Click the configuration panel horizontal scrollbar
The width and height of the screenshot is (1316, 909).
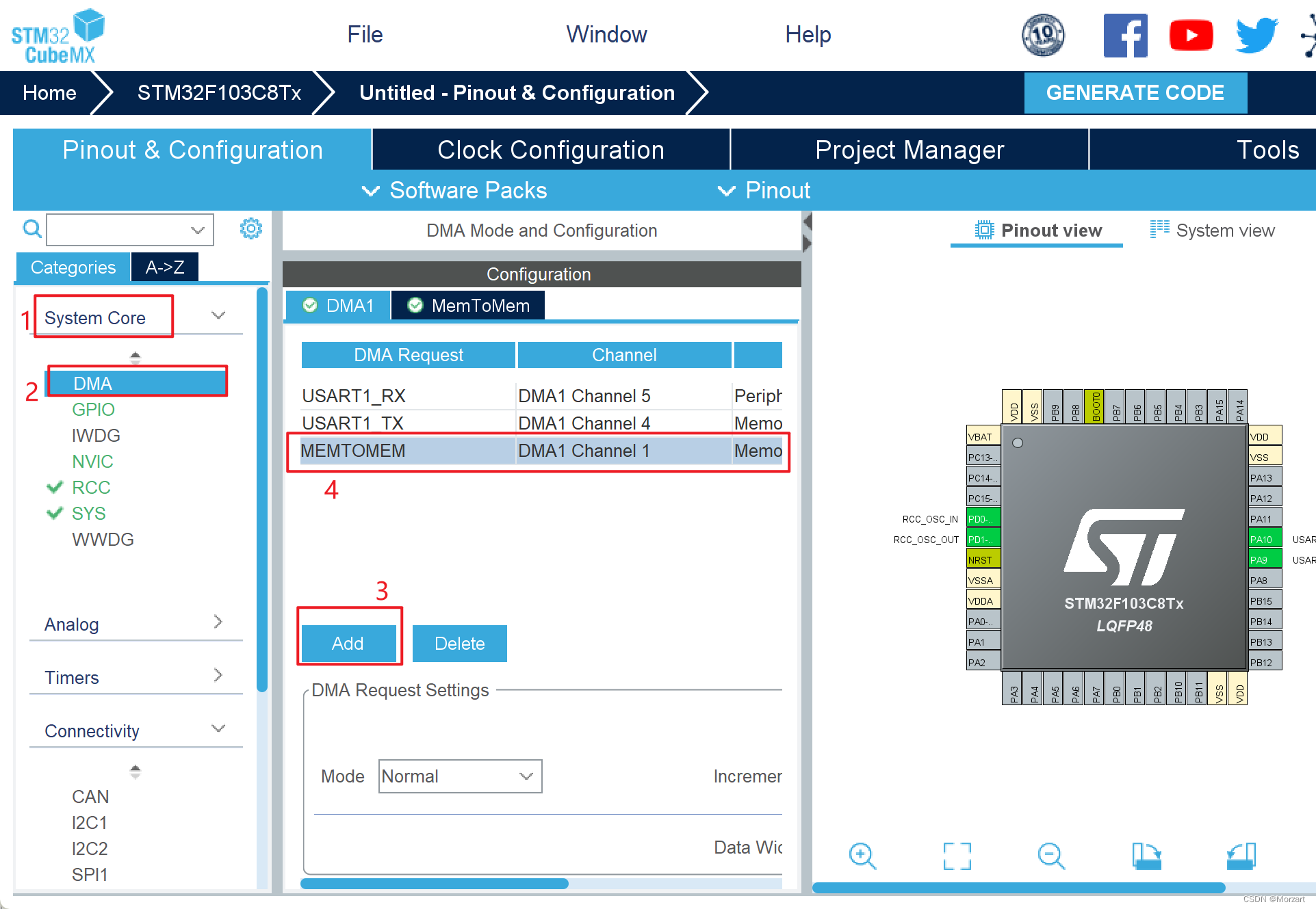pos(435,883)
